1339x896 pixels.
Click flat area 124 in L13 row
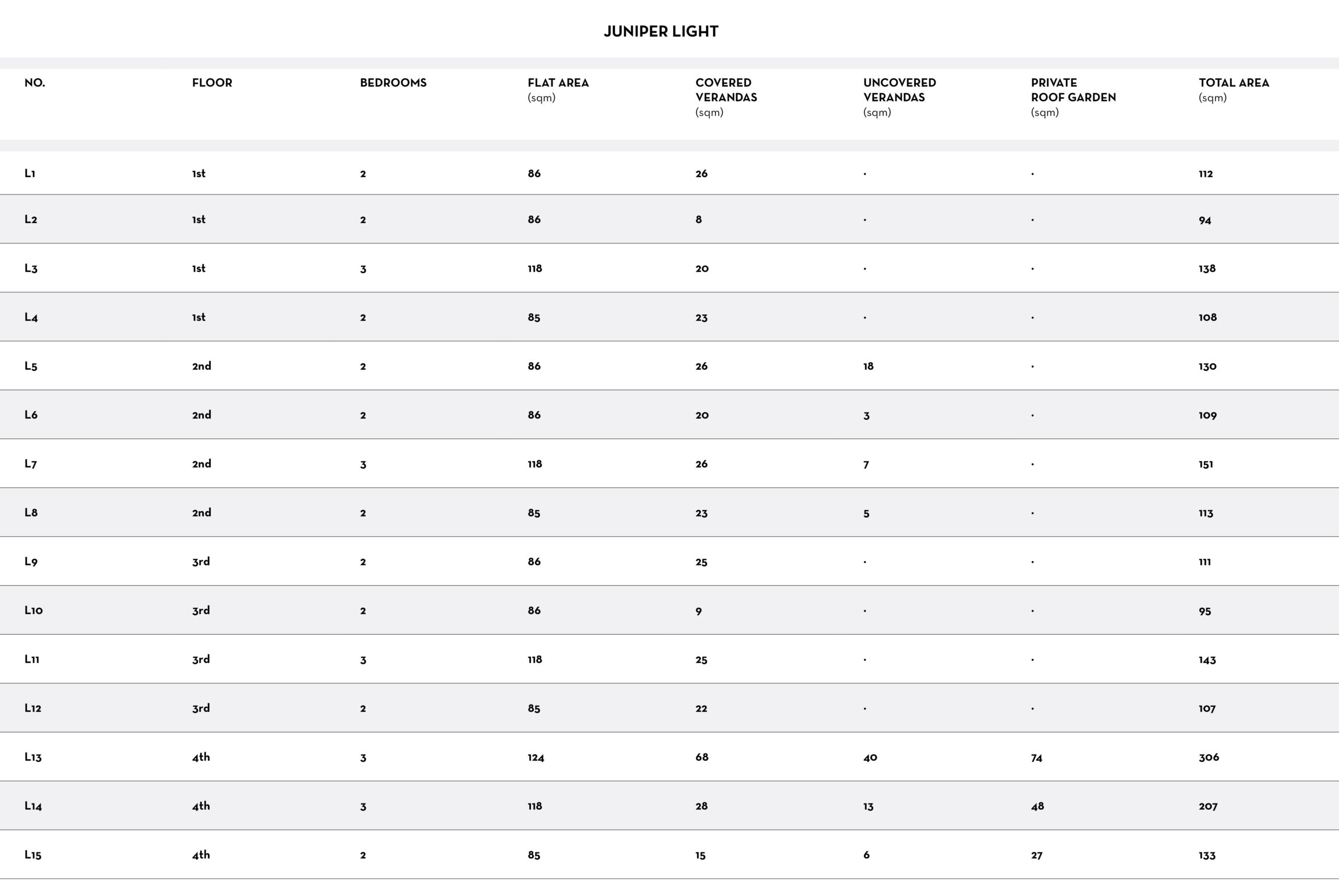[x=536, y=757]
